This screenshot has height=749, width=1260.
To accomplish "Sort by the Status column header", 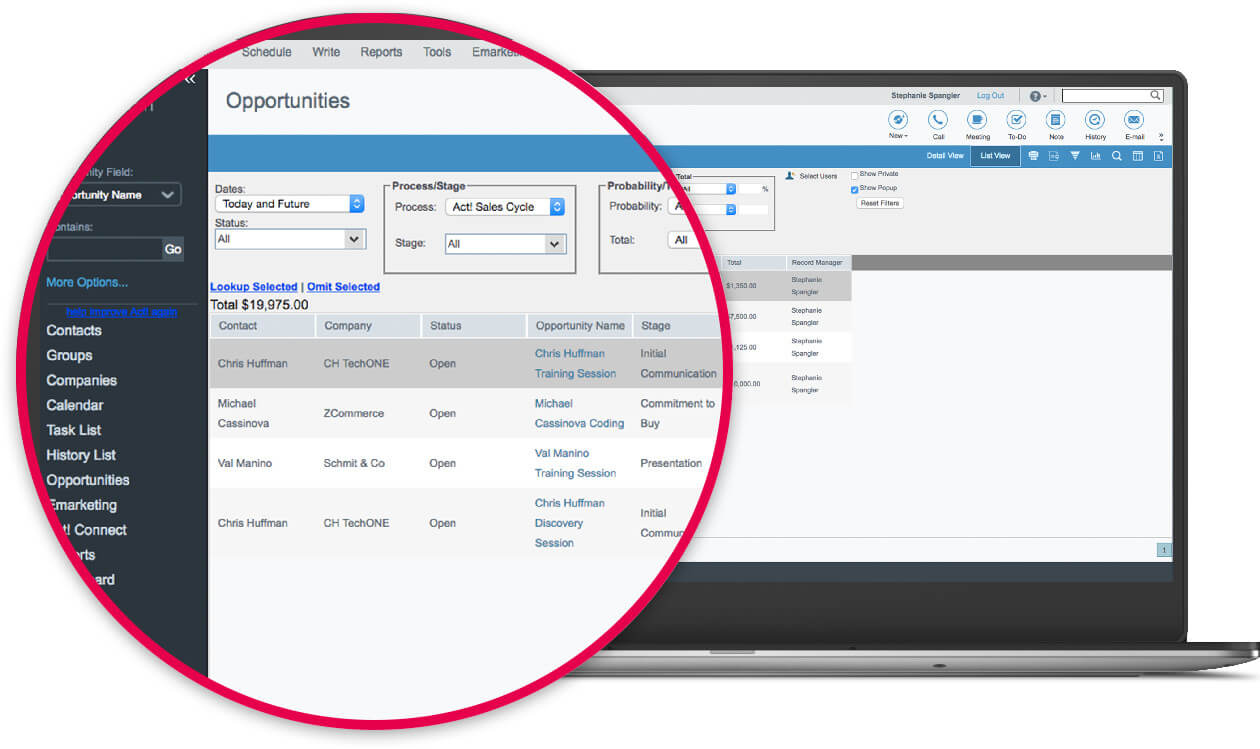I will pyautogui.click(x=474, y=326).
